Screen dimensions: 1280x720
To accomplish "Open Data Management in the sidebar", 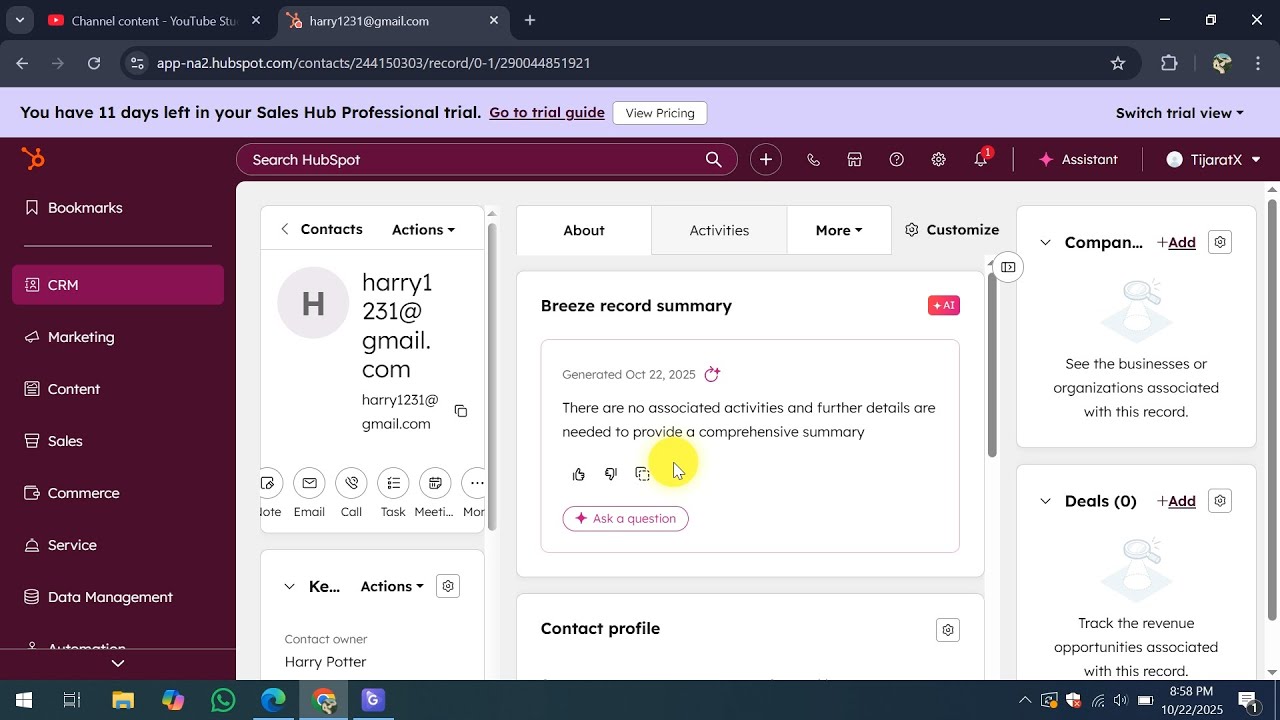I will click(118, 597).
